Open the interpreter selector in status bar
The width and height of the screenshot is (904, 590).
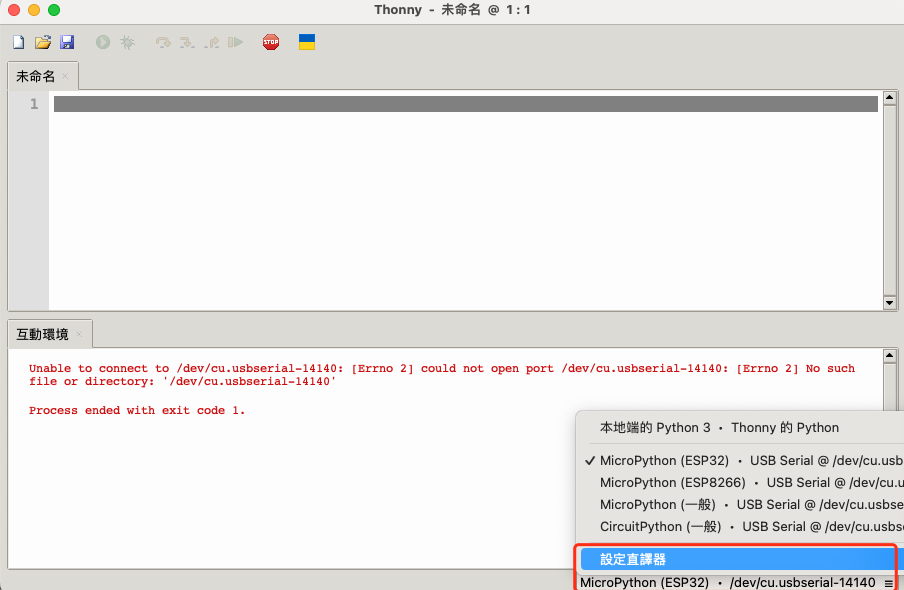736,583
